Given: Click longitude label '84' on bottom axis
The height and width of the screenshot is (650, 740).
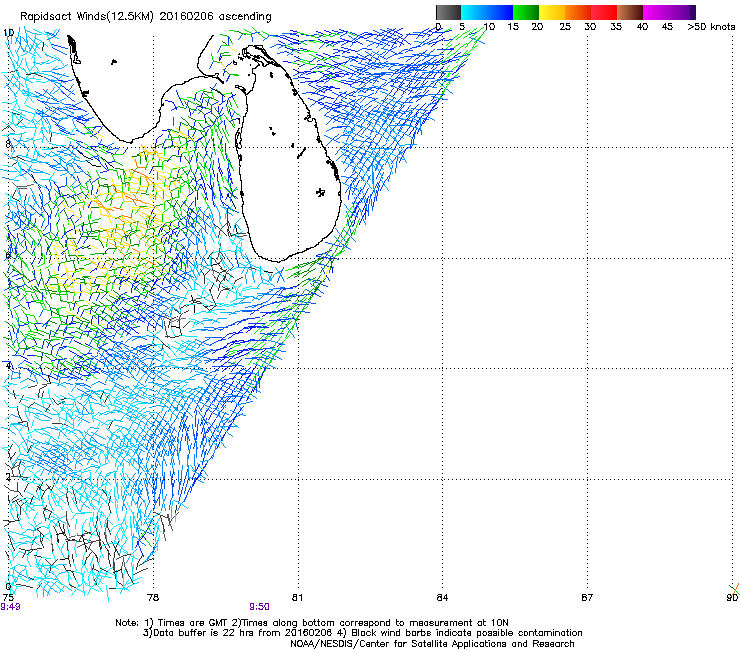Looking at the screenshot, I should (x=442, y=598).
